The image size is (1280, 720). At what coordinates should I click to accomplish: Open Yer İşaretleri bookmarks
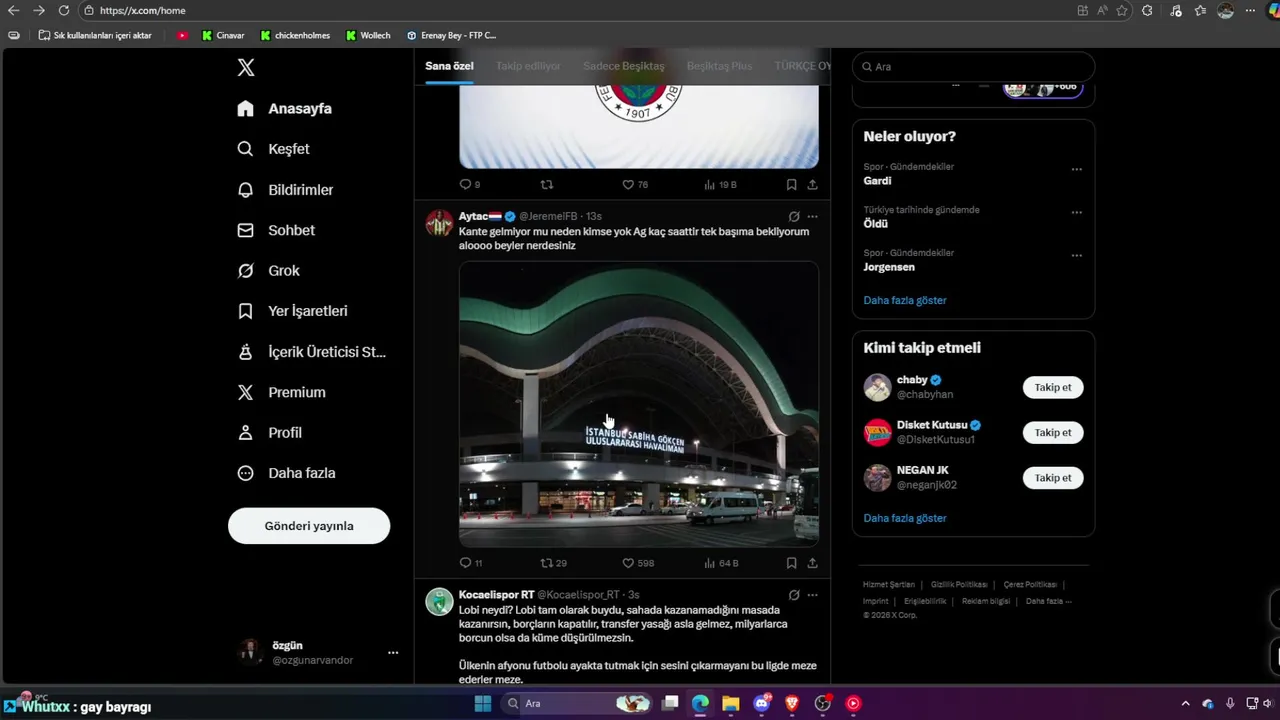293,311
